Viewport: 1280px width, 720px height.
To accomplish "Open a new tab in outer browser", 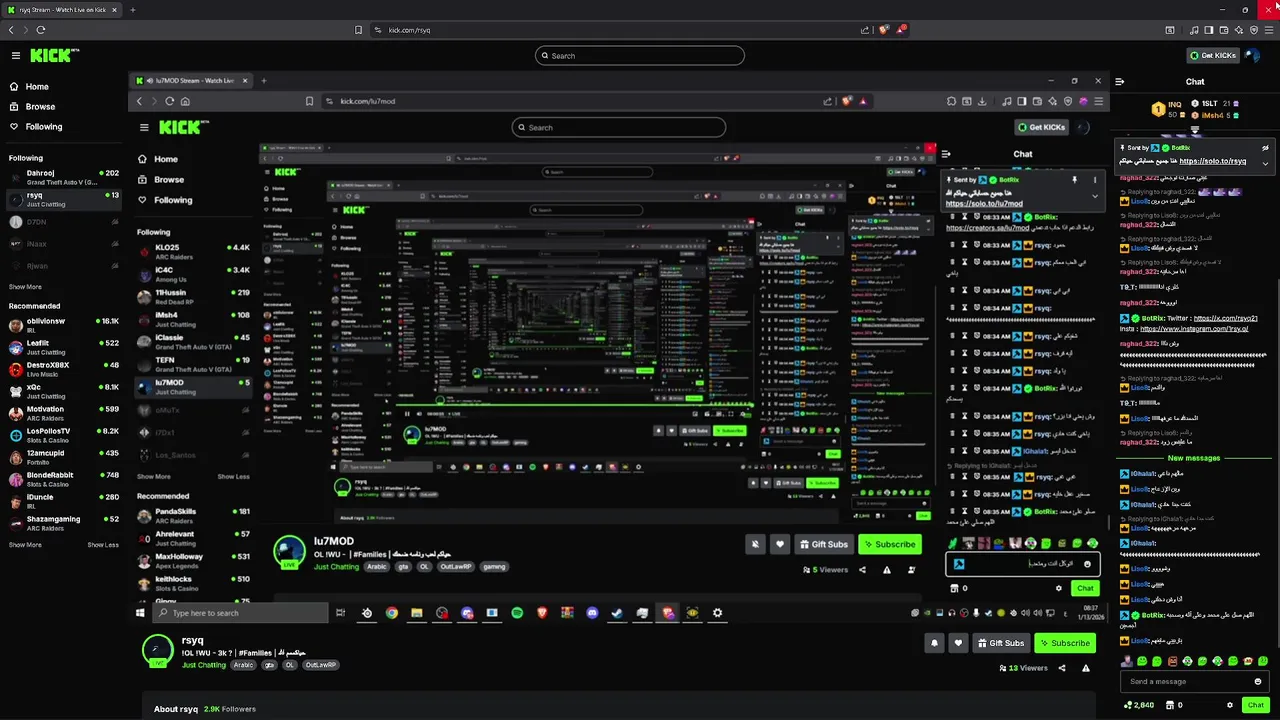I will 132,10.
